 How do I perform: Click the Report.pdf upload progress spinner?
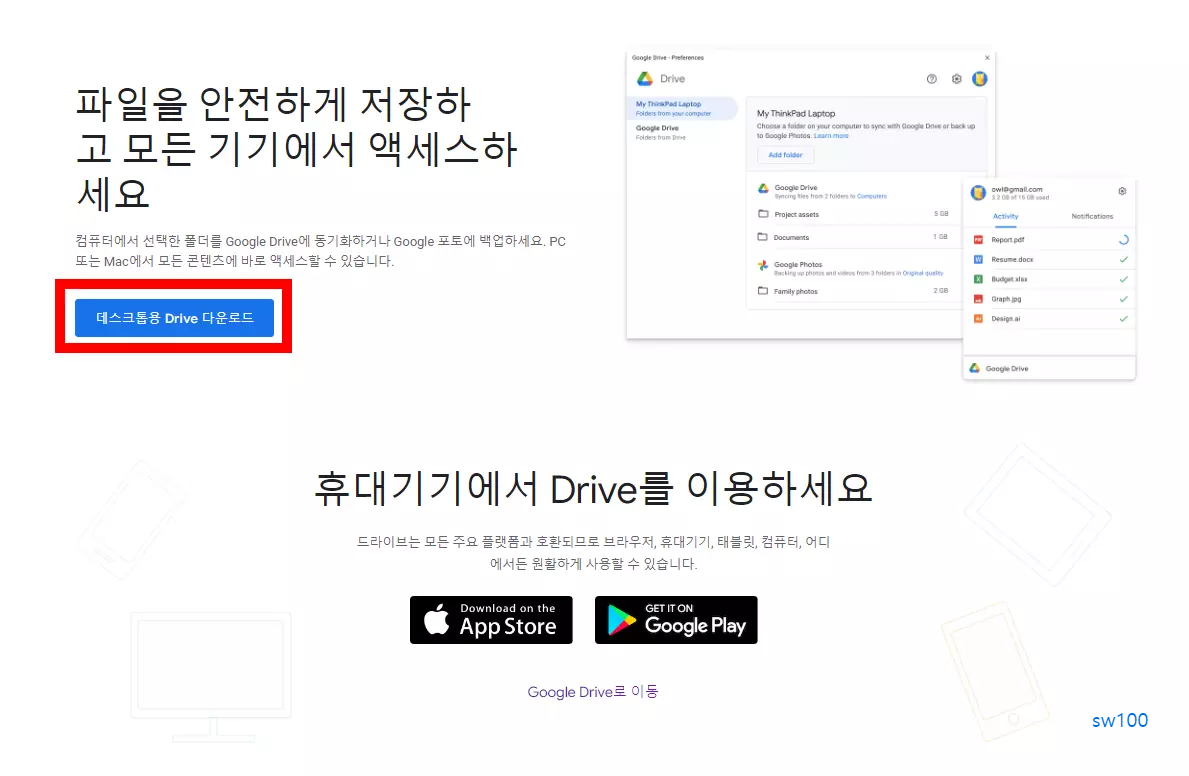click(1123, 241)
